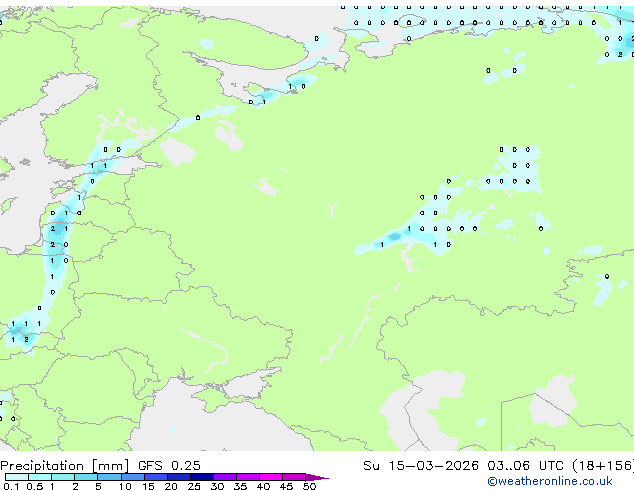This screenshot has height=490, width=634.
Task: Select the (18+156) forecast run text
Action: (x=603, y=466)
